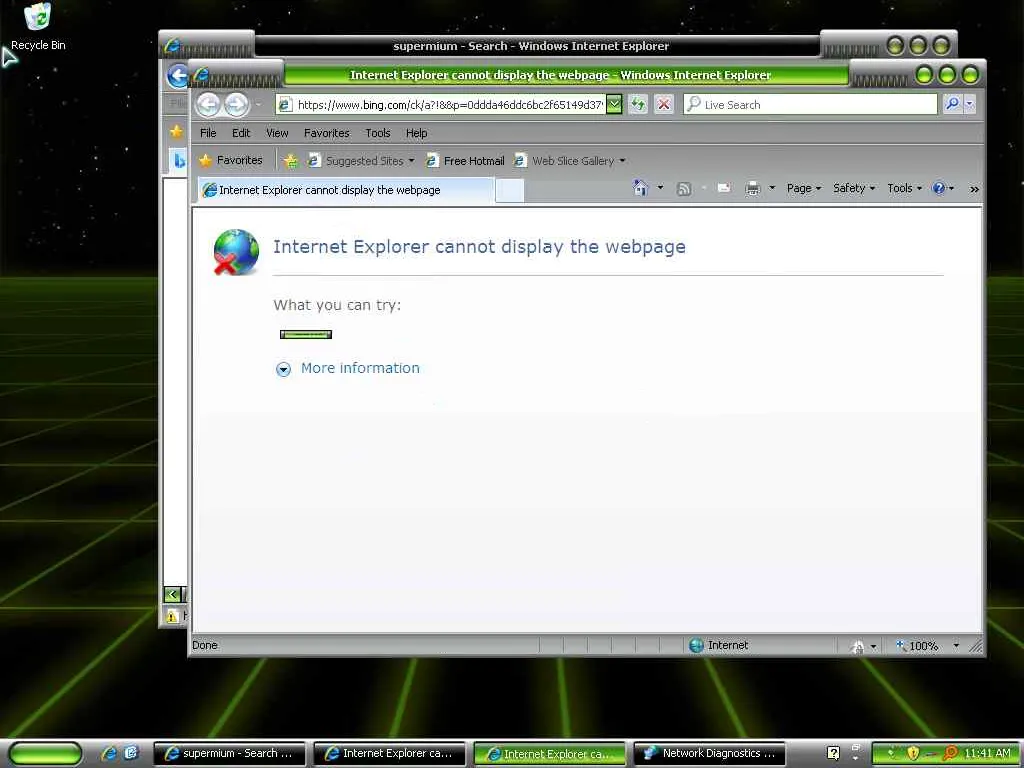Click the Back navigation arrow button

[x=208, y=104]
